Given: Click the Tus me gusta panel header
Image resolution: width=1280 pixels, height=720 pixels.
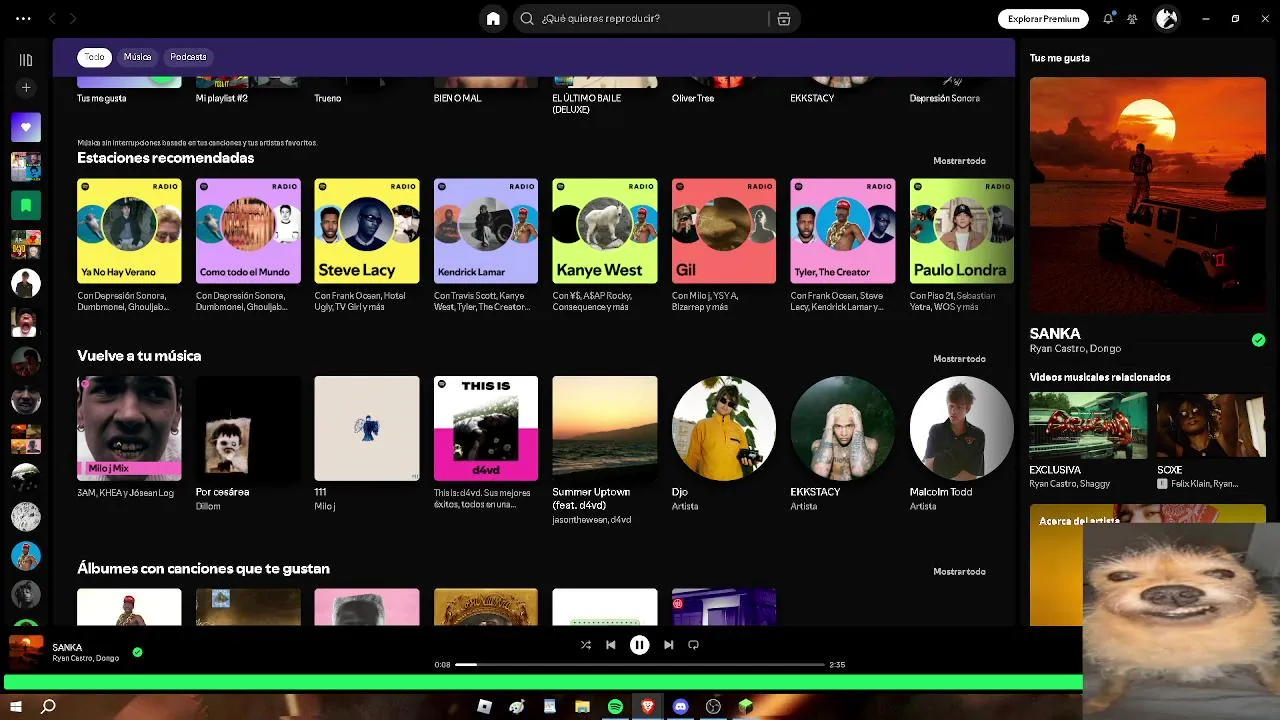Looking at the screenshot, I should 1060,58.
